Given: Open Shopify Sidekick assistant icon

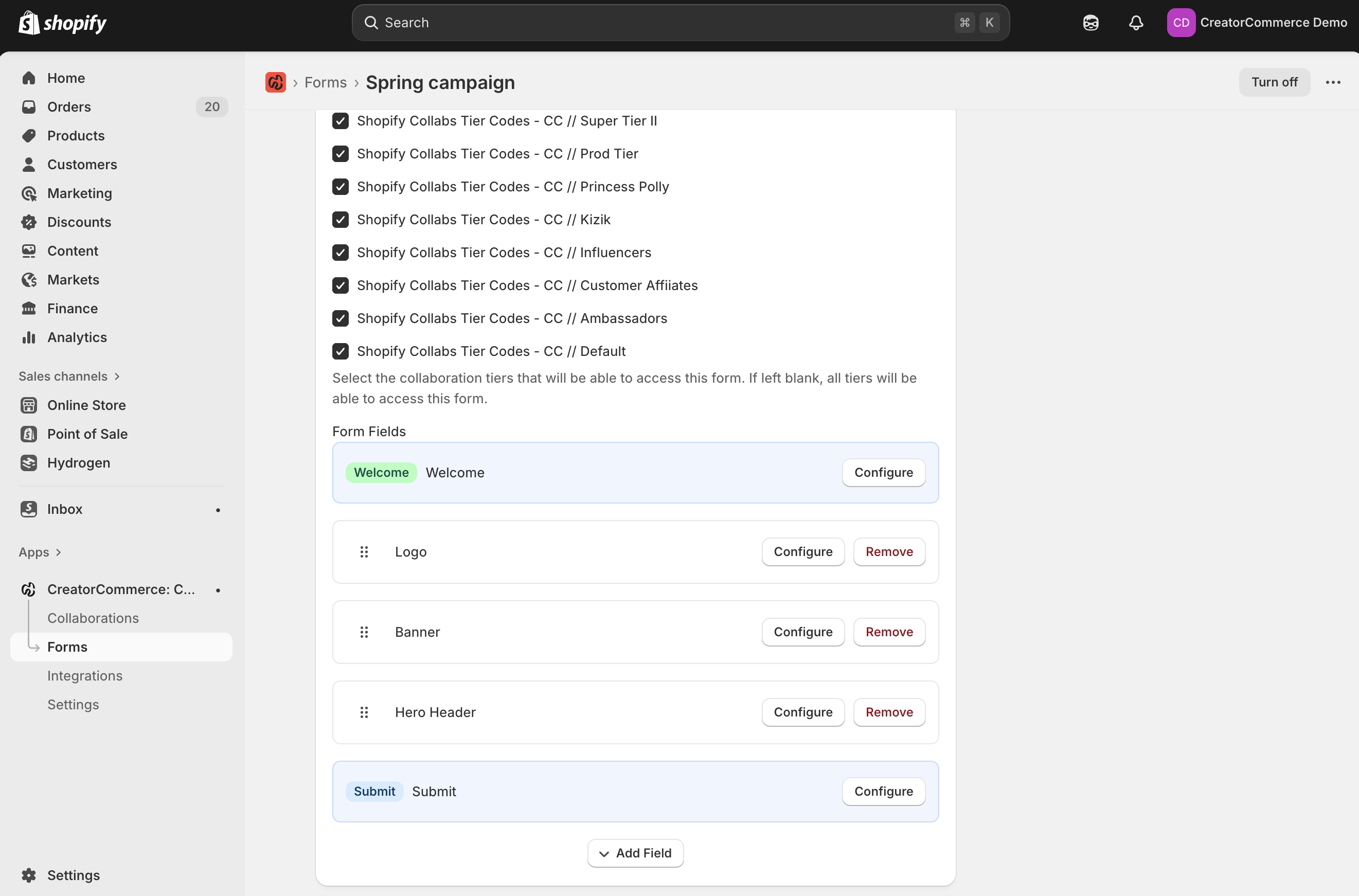Looking at the screenshot, I should point(1090,23).
